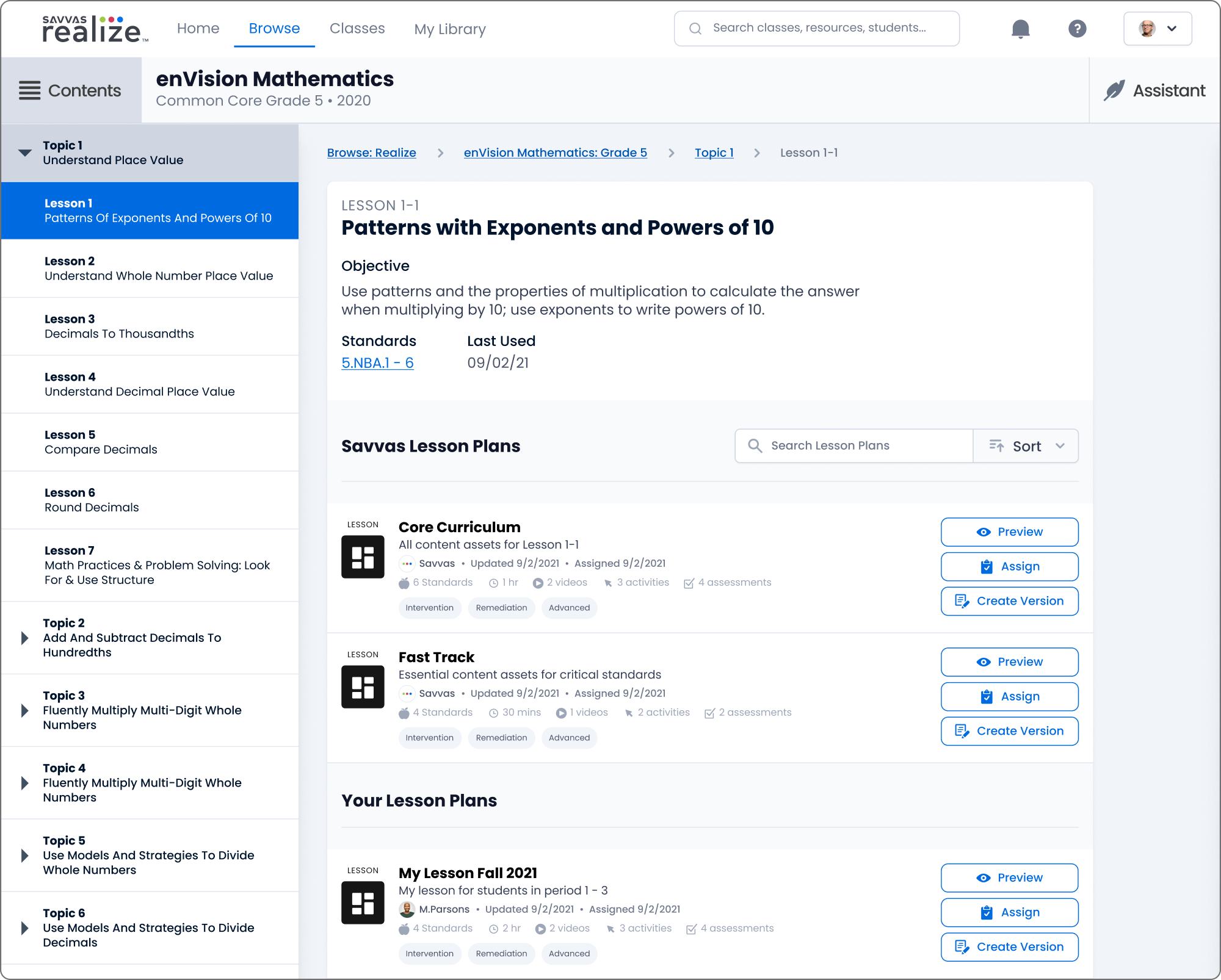Expand Topic 4 arrow
The width and height of the screenshot is (1221, 980).
[24, 783]
